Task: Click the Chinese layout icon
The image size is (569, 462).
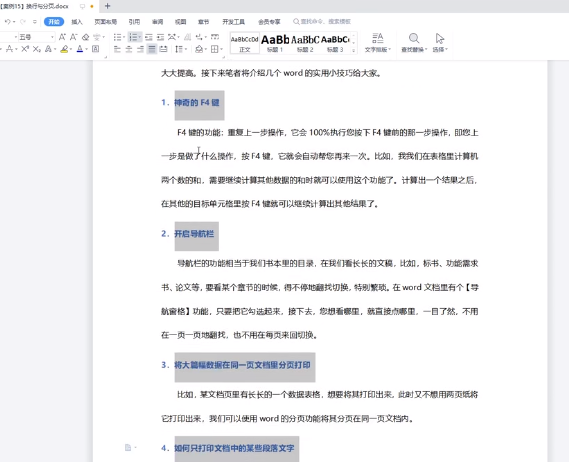Action: [x=172, y=37]
